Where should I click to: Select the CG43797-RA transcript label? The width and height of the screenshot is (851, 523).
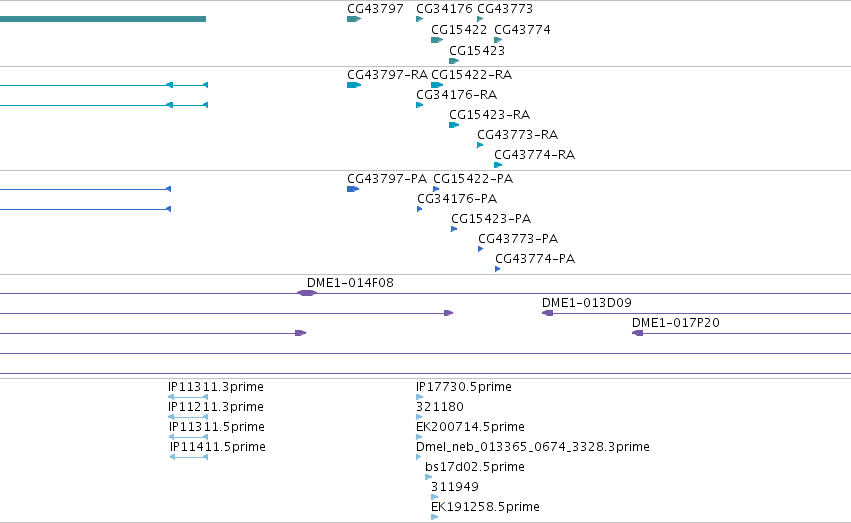pyautogui.click(x=387, y=74)
